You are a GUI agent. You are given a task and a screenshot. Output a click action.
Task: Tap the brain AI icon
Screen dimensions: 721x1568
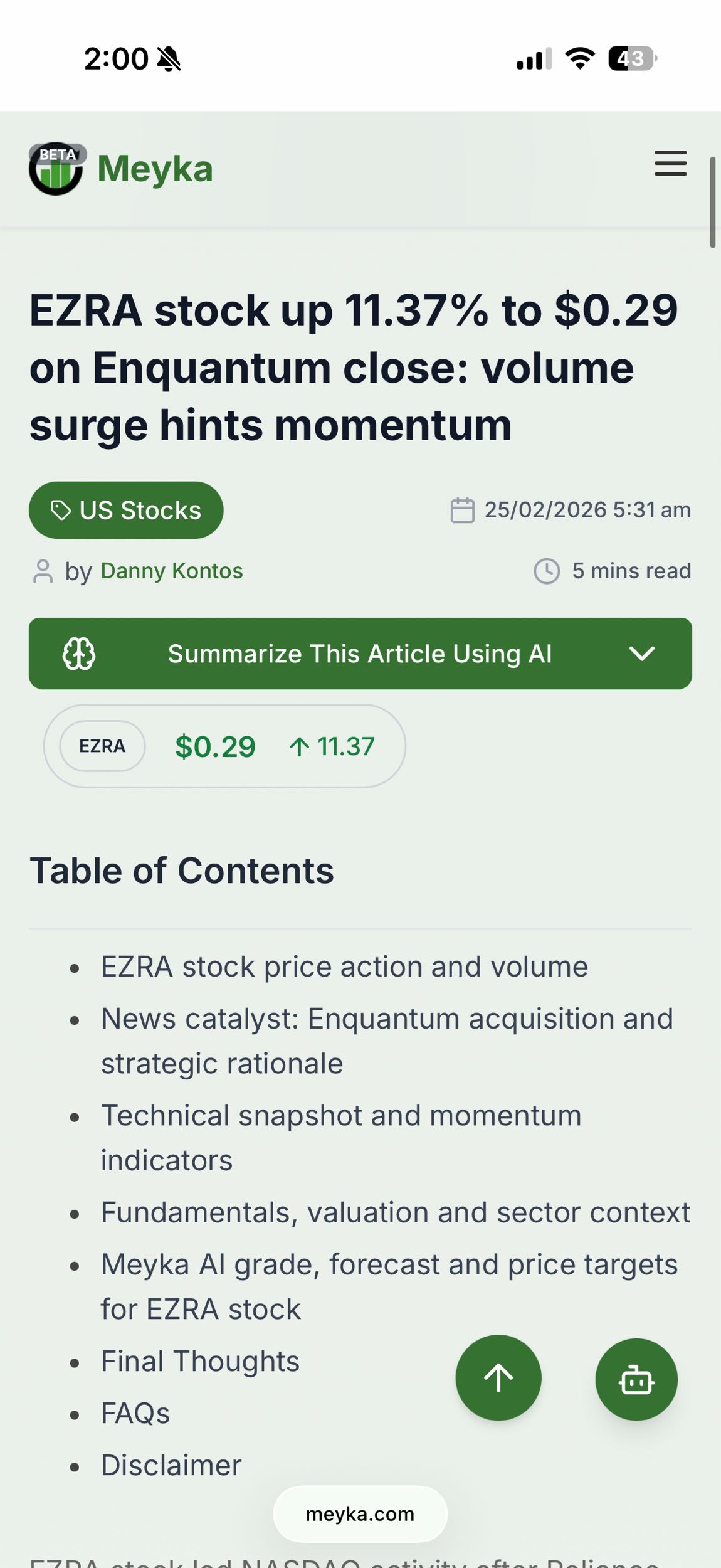(x=79, y=654)
